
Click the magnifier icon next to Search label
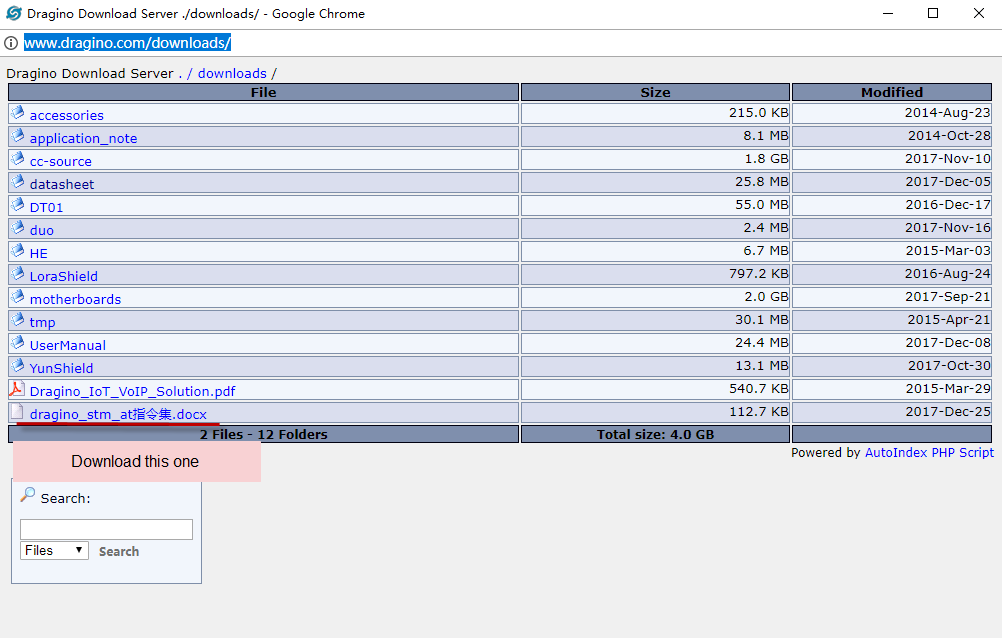(x=27, y=495)
